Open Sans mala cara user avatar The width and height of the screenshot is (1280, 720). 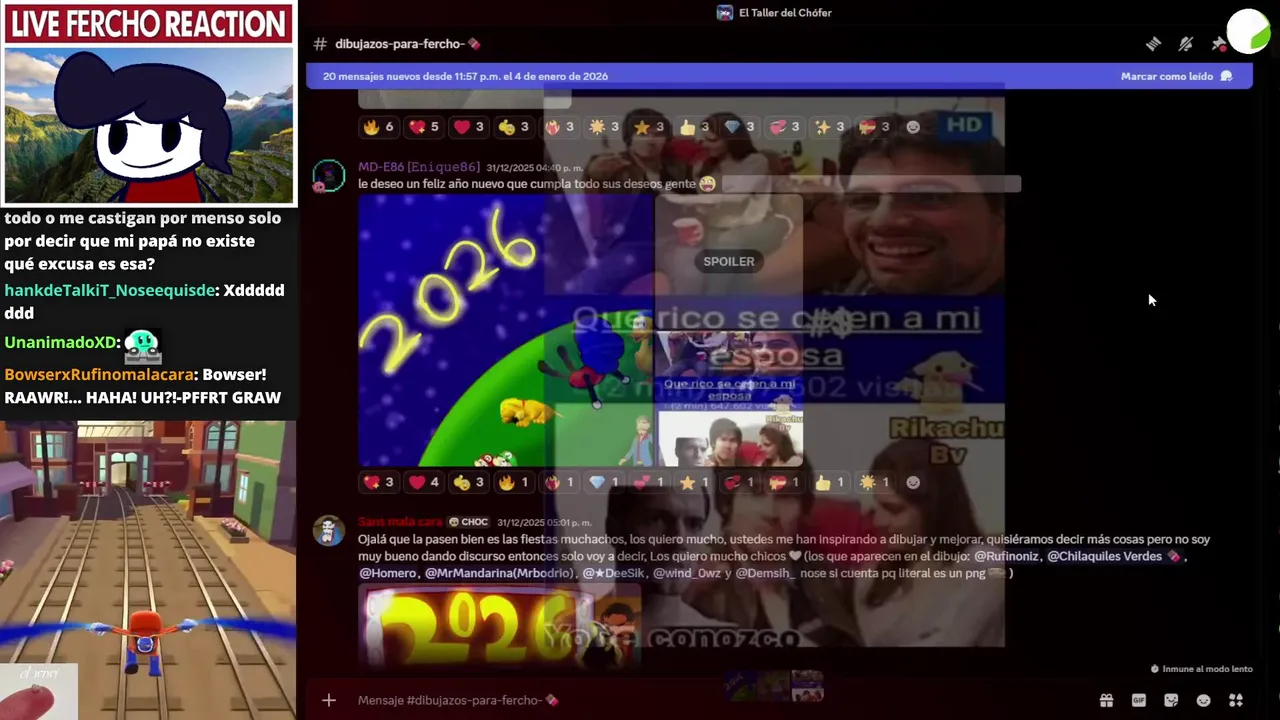point(329,532)
